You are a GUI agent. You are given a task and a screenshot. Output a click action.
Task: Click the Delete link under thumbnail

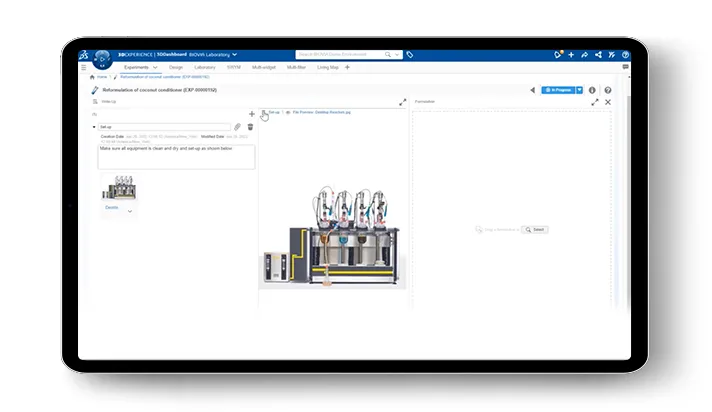112,208
